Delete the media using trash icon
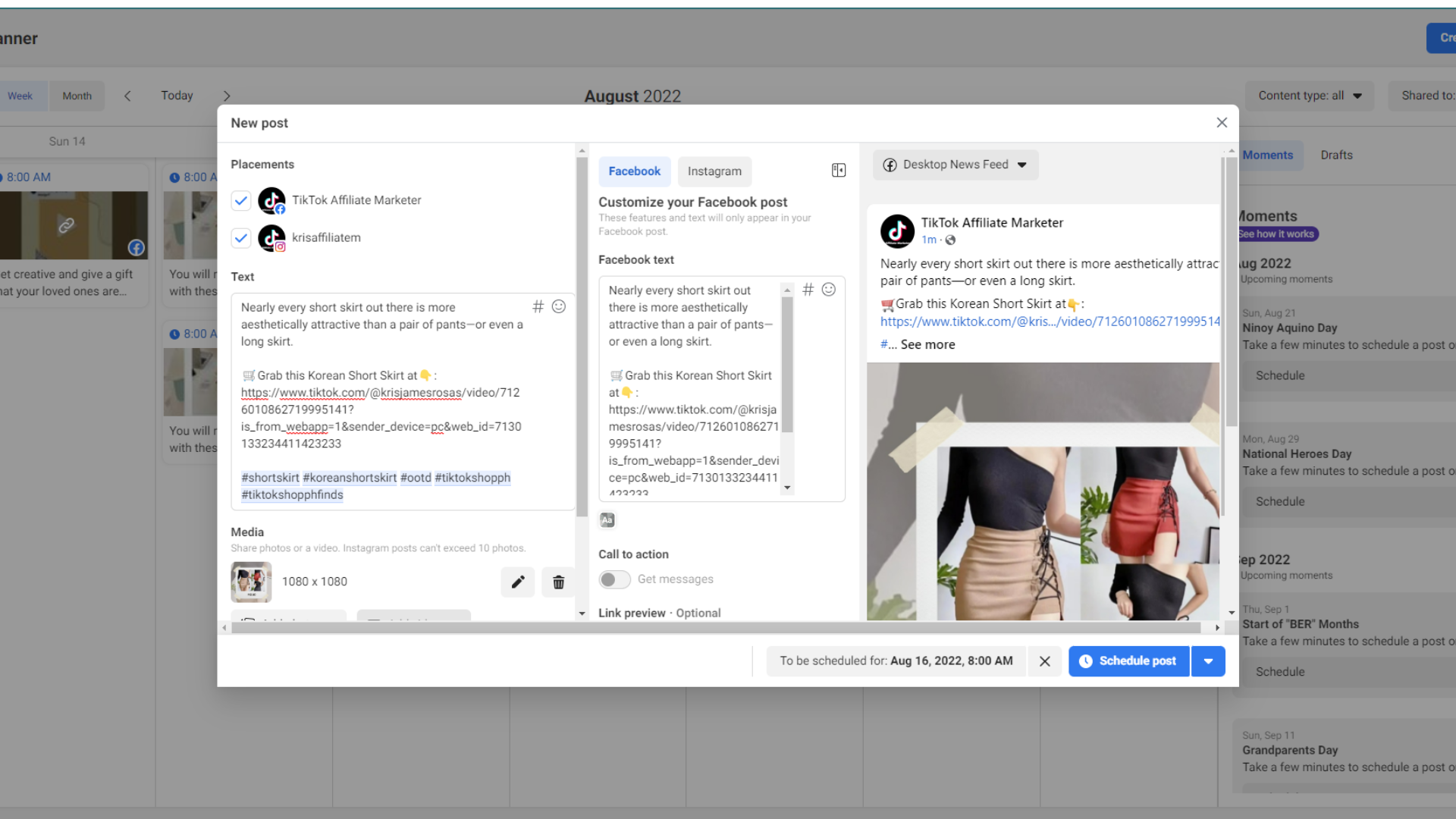 [559, 582]
